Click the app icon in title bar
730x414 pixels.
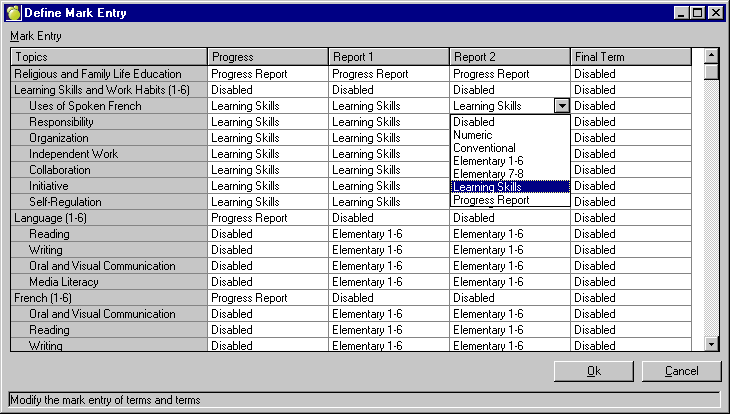tap(13, 12)
